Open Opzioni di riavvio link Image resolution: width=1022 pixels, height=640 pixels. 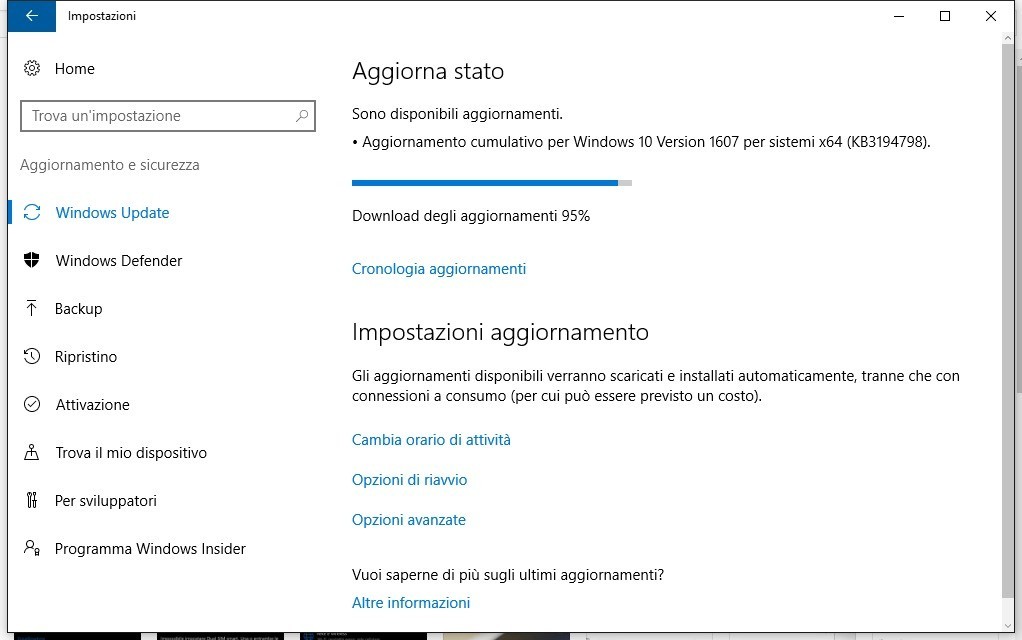click(409, 480)
